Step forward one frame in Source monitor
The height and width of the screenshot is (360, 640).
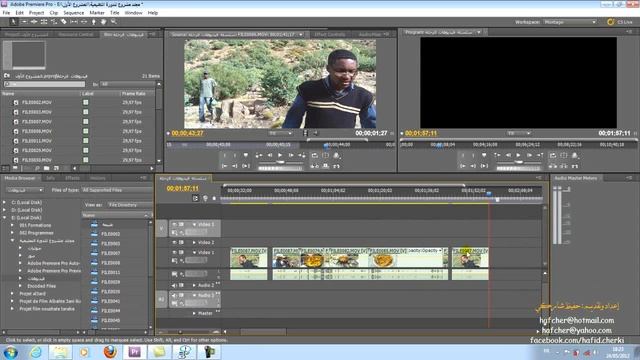291,155
